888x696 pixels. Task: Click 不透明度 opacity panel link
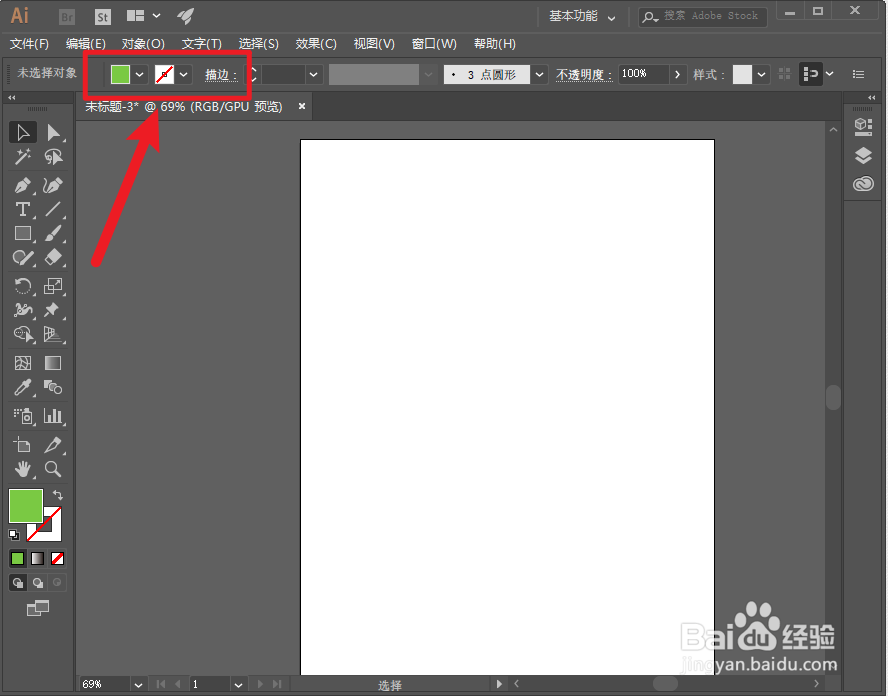pyautogui.click(x=584, y=75)
